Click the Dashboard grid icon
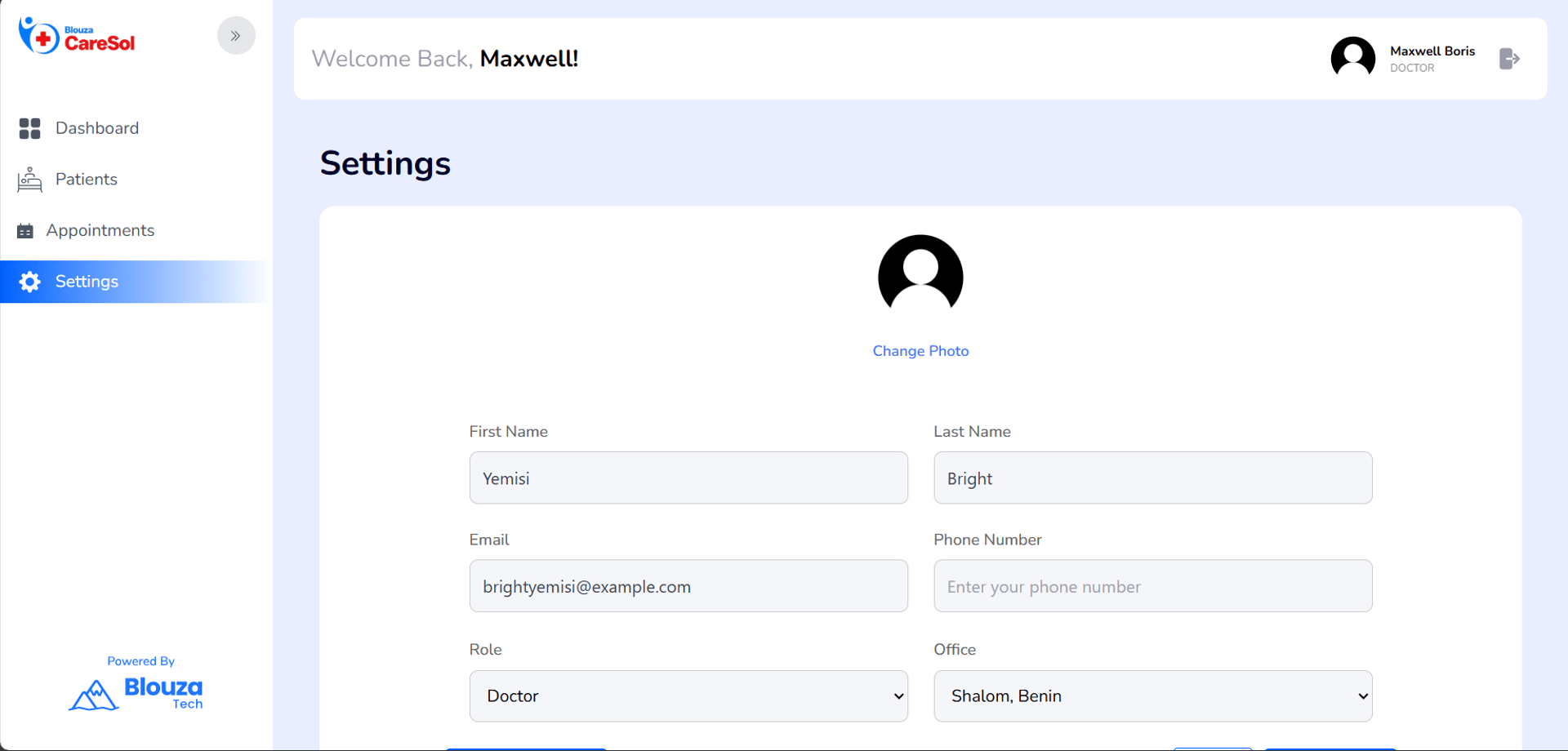The width and height of the screenshot is (1568, 751). 30,128
